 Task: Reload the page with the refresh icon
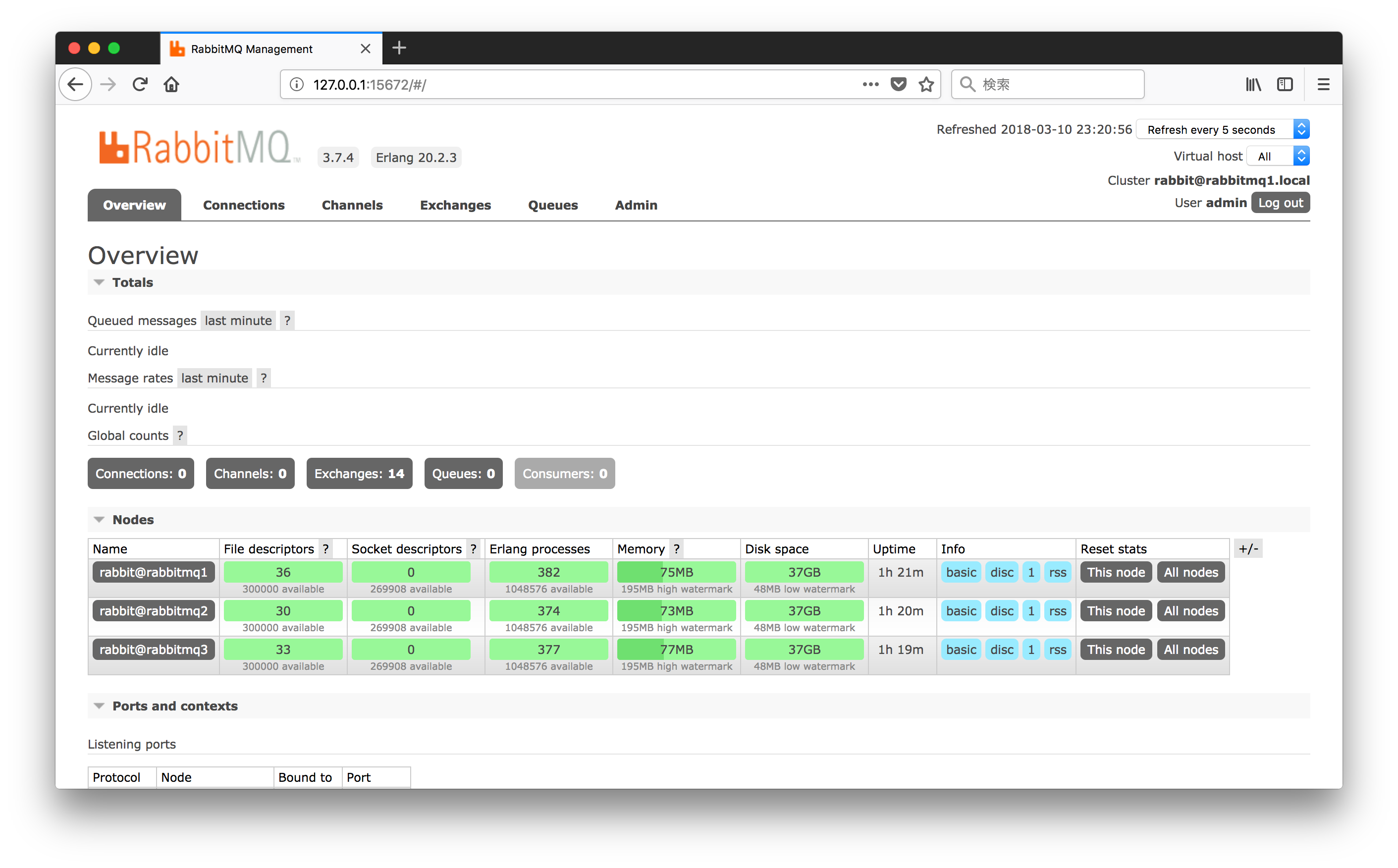[140, 84]
